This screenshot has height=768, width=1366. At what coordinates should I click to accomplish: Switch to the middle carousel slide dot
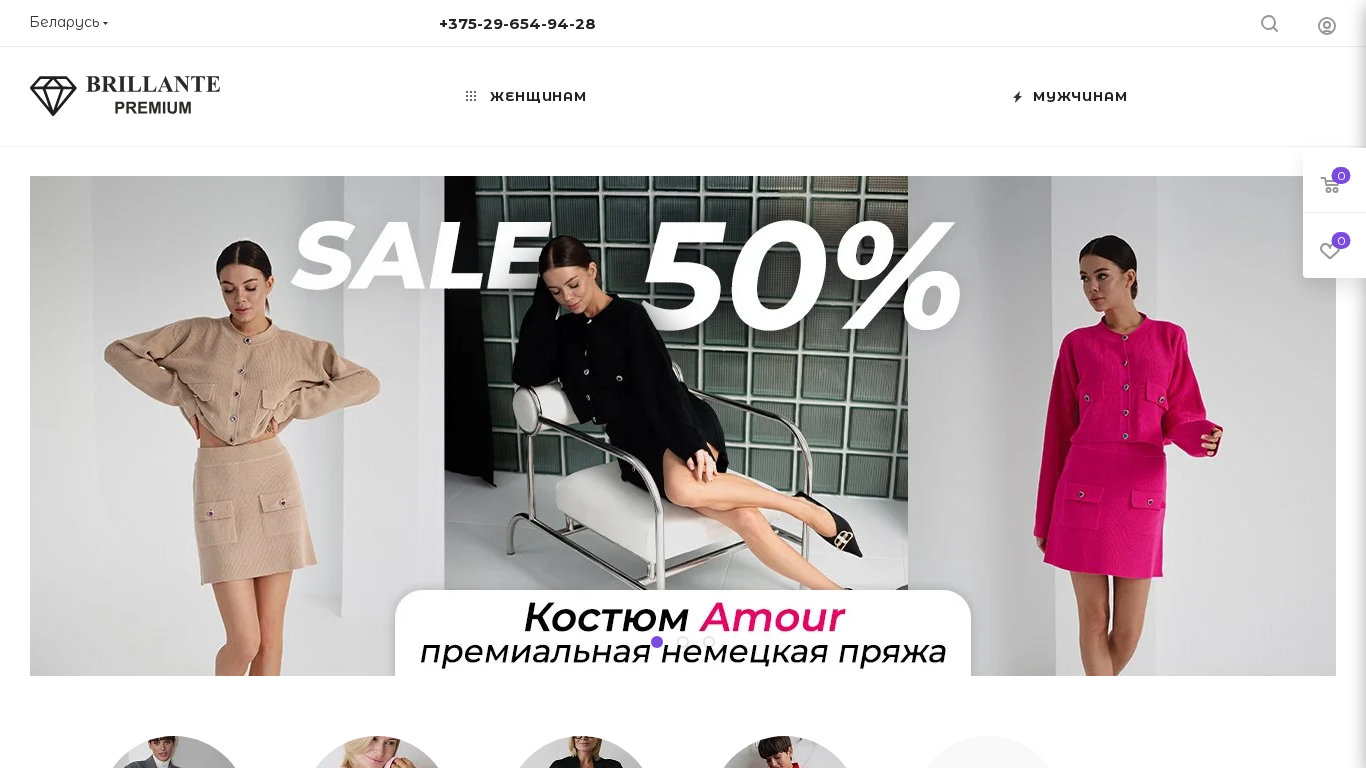point(683,642)
